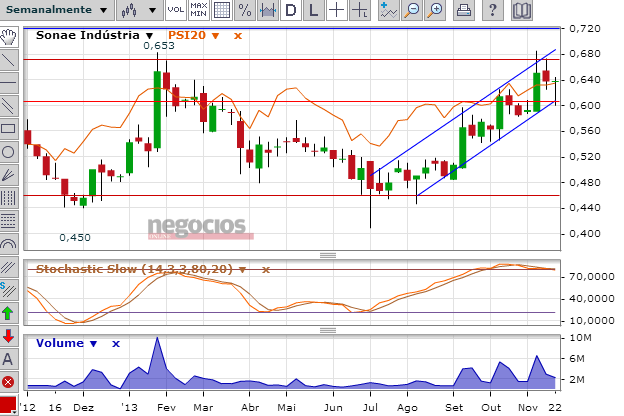Select the S speed lines tool
This screenshot has width=624, height=416.
coord(8,290)
